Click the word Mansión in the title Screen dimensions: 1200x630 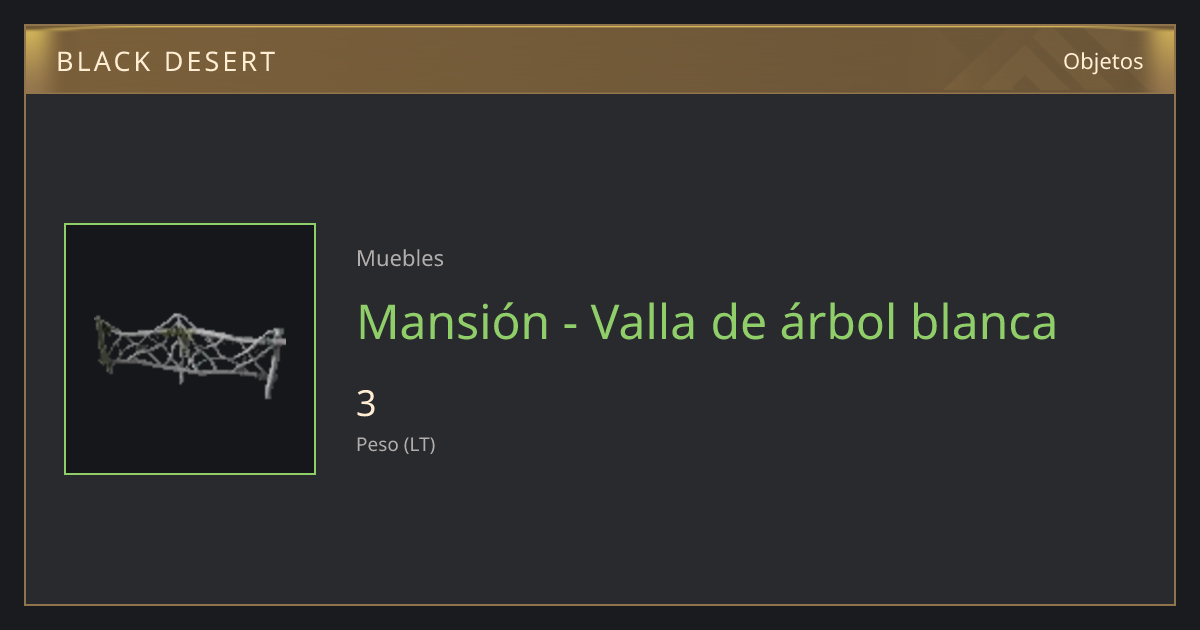tap(453, 322)
